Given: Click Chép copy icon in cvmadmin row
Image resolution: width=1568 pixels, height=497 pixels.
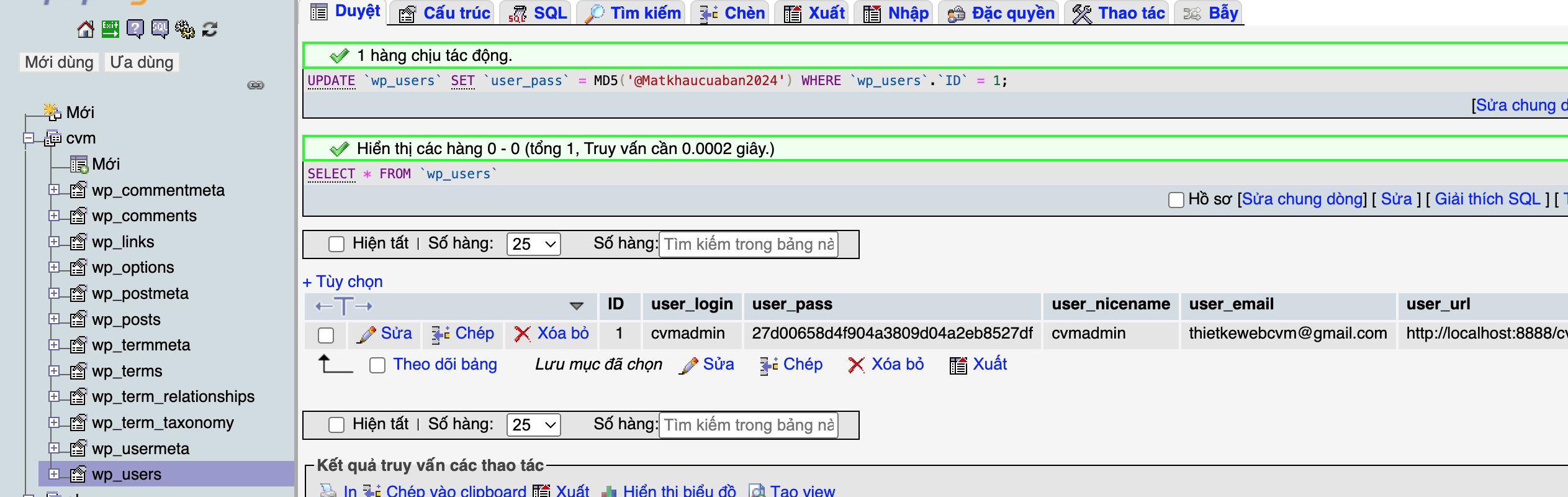Looking at the screenshot, I should [441, 334].
